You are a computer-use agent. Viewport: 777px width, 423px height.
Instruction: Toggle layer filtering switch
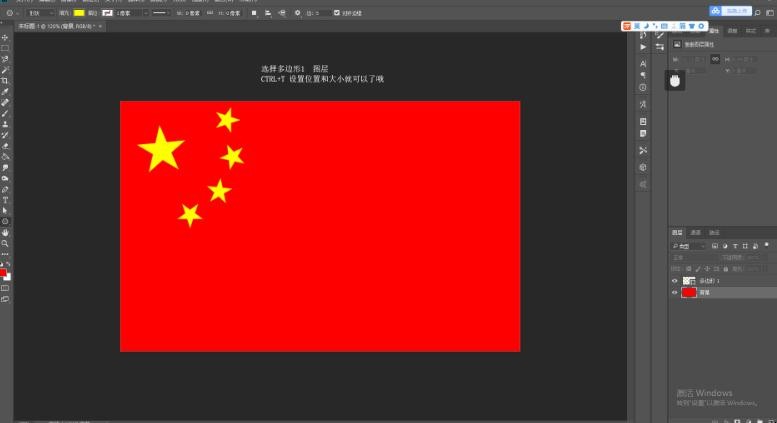[x=766, y=245]
